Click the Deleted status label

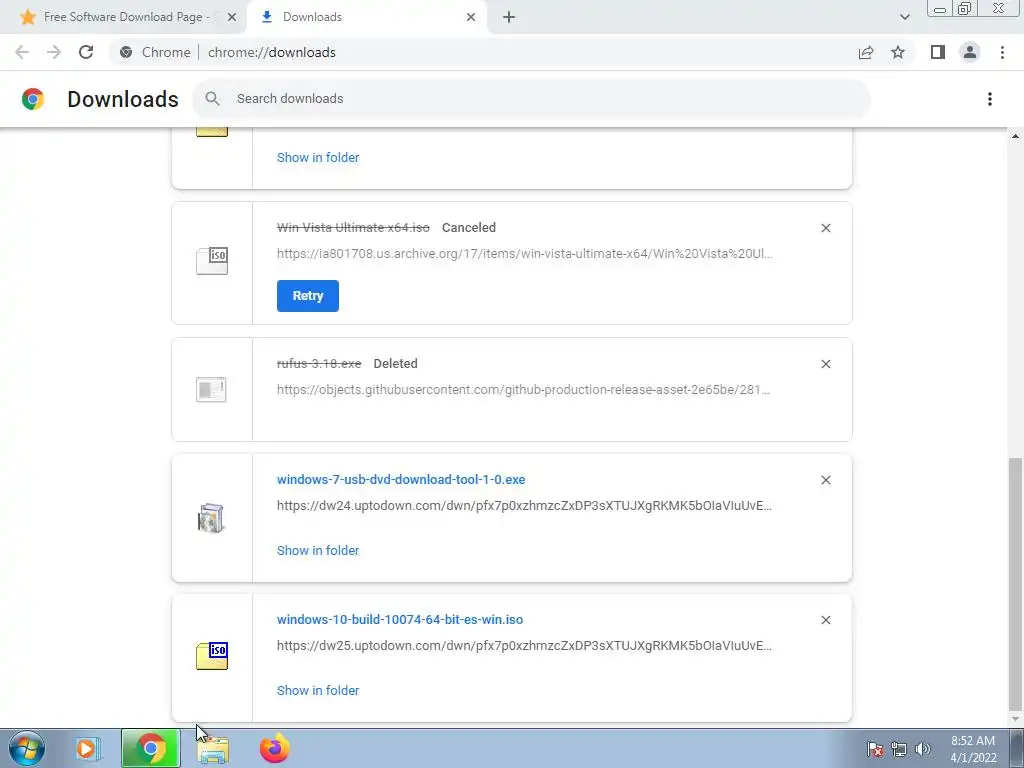coord(395,363)
